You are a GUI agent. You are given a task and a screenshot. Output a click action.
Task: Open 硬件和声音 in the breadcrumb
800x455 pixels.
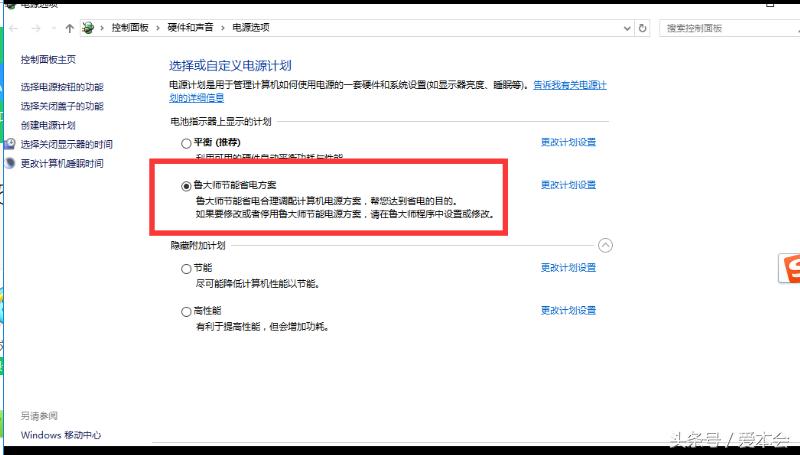click(x=190, y=28)
